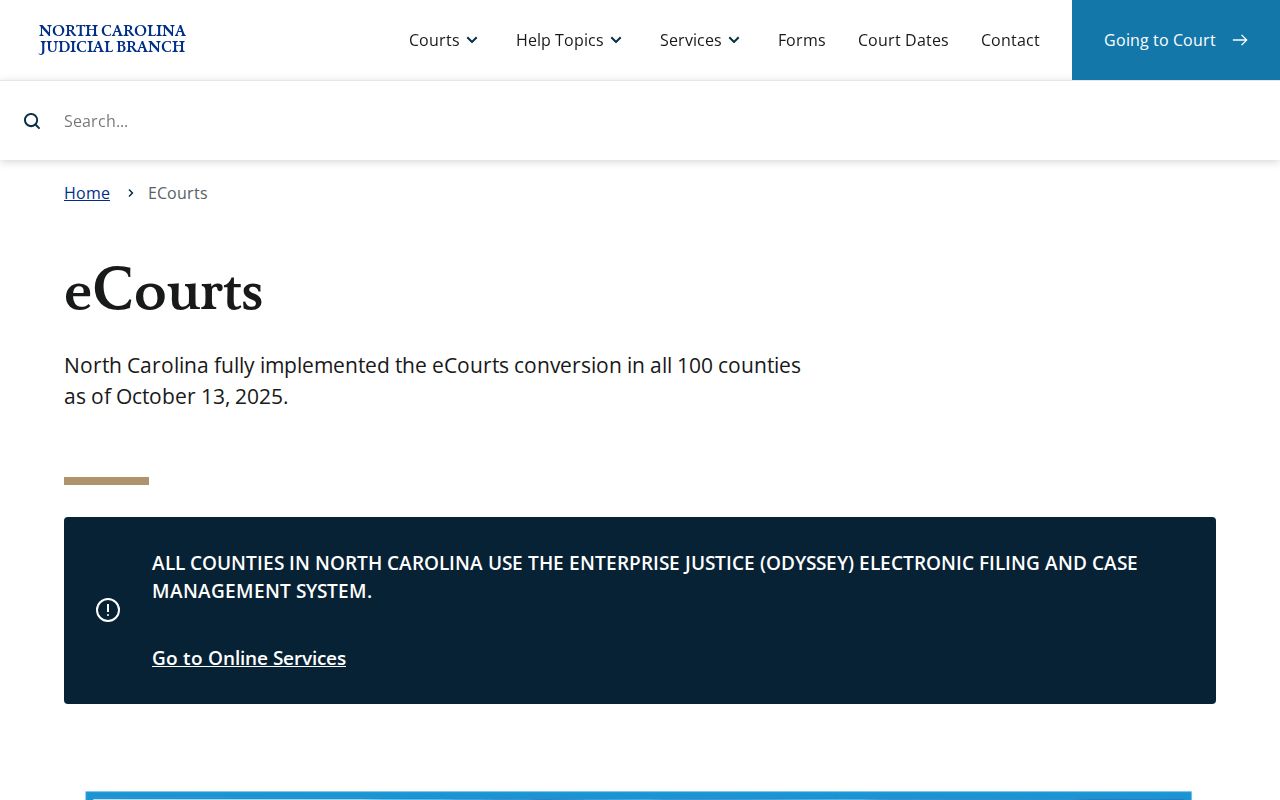
Task: Click the Enterprise Justice (Odyssey) announcement text
Action: [x=645, y=577]
